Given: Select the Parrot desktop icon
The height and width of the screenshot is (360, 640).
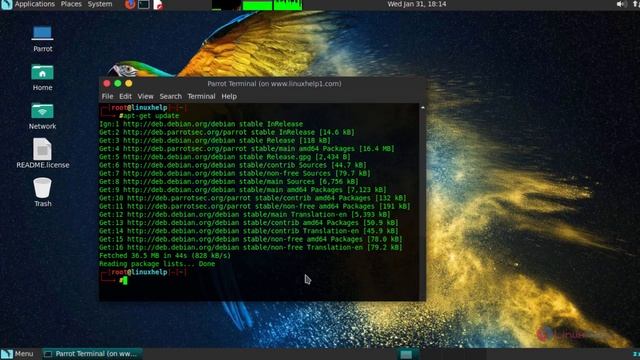Looking at the screenshot, I should 42,39.
